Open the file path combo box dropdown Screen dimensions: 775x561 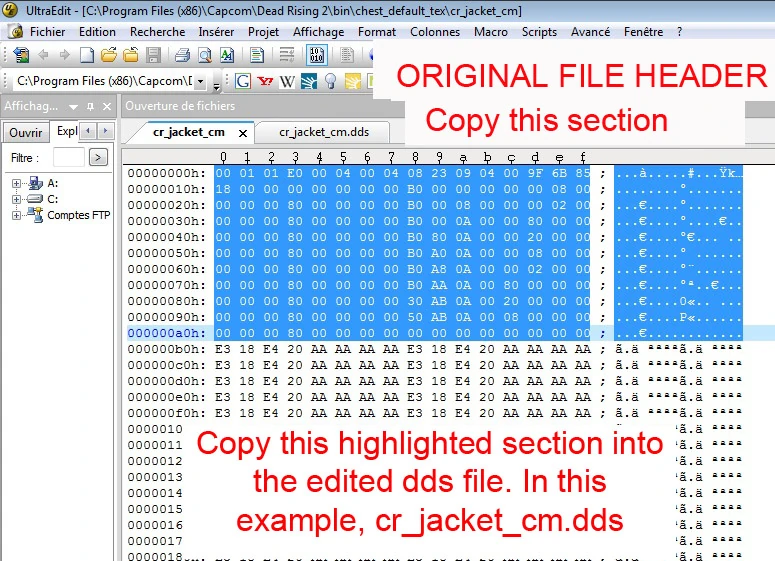click(x=200, y=81)
